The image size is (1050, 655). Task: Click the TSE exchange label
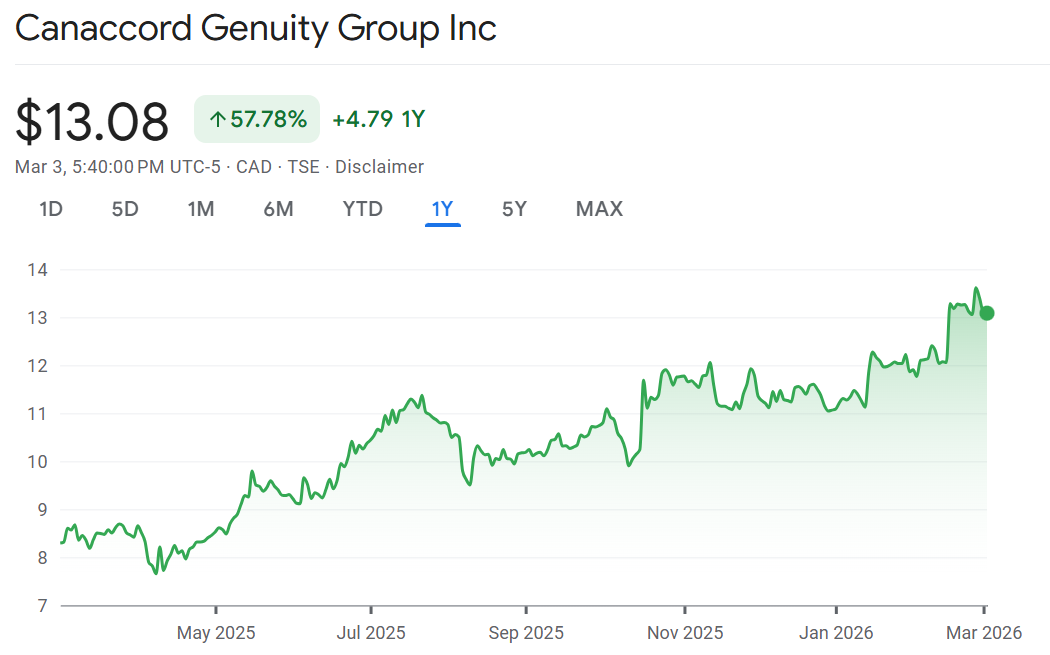click(303, 167)
